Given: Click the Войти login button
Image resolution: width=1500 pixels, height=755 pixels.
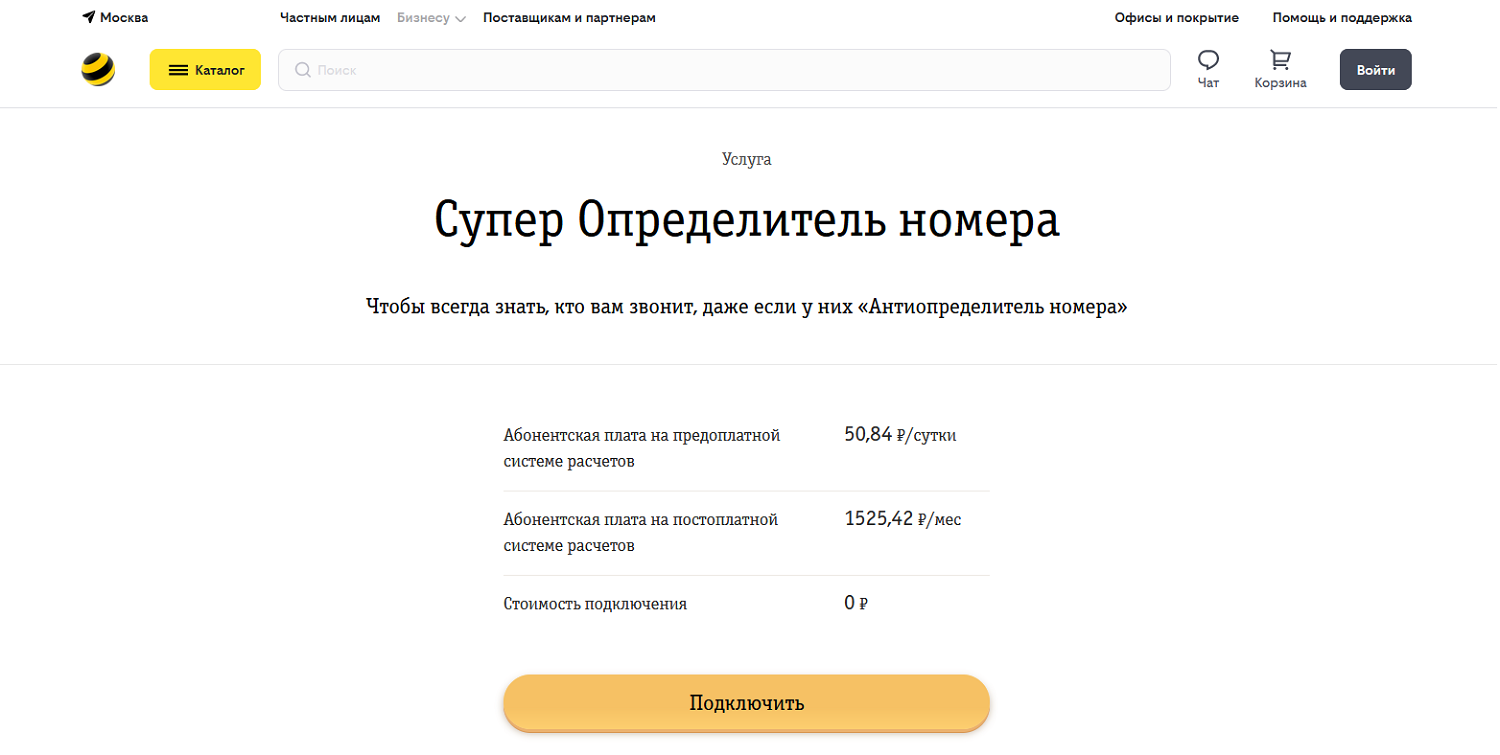Looking at the screenshot, I should tap(1376, 70).
